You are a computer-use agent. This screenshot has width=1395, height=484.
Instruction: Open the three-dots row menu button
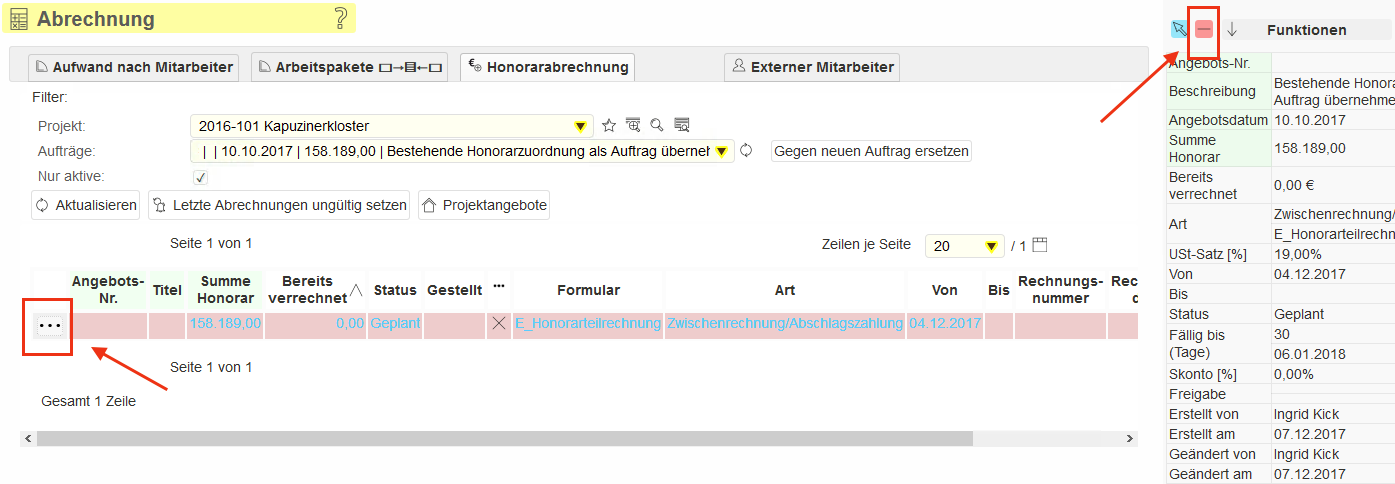[50, 326]
